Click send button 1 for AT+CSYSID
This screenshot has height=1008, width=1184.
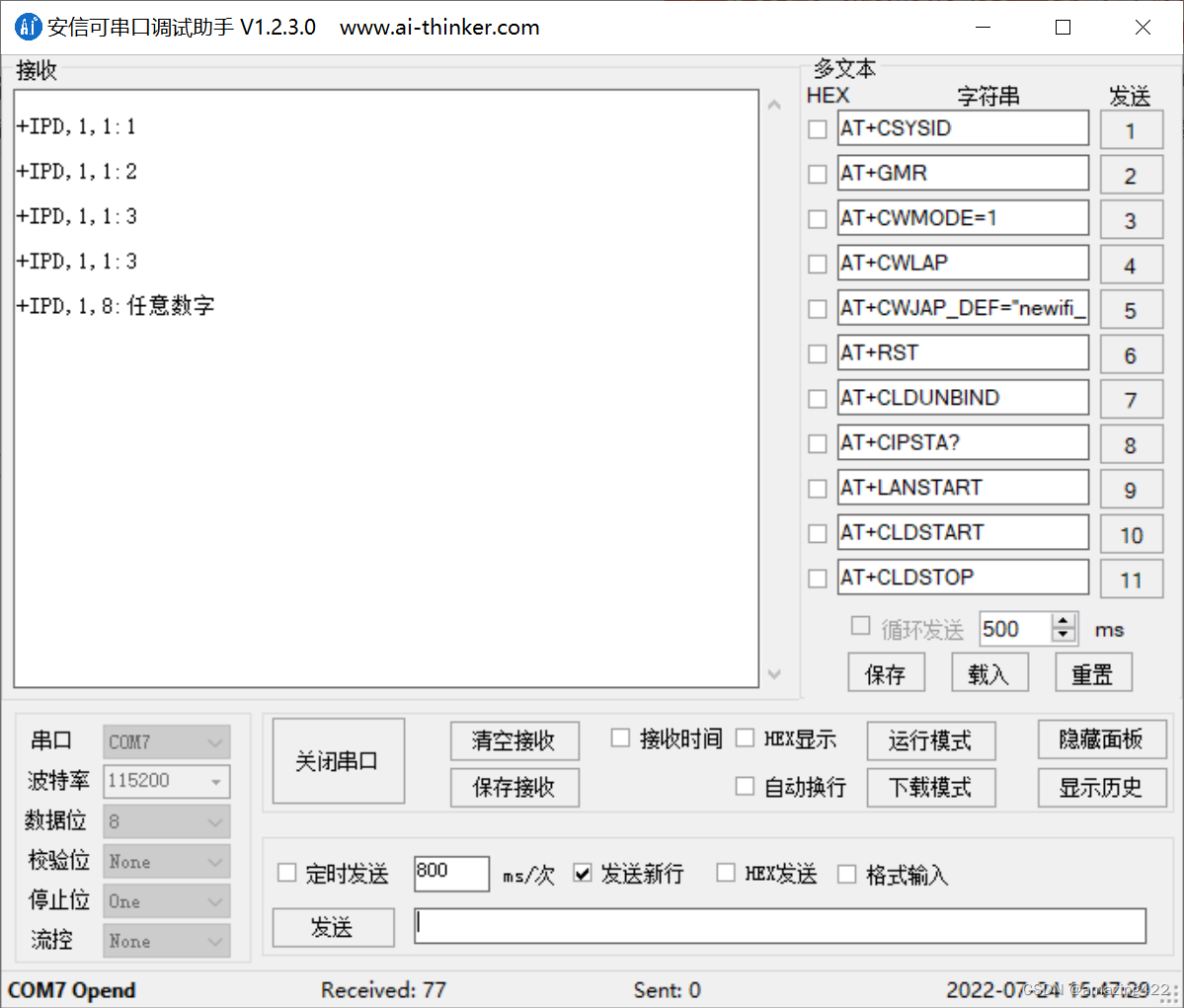[x=1131, y=130]
